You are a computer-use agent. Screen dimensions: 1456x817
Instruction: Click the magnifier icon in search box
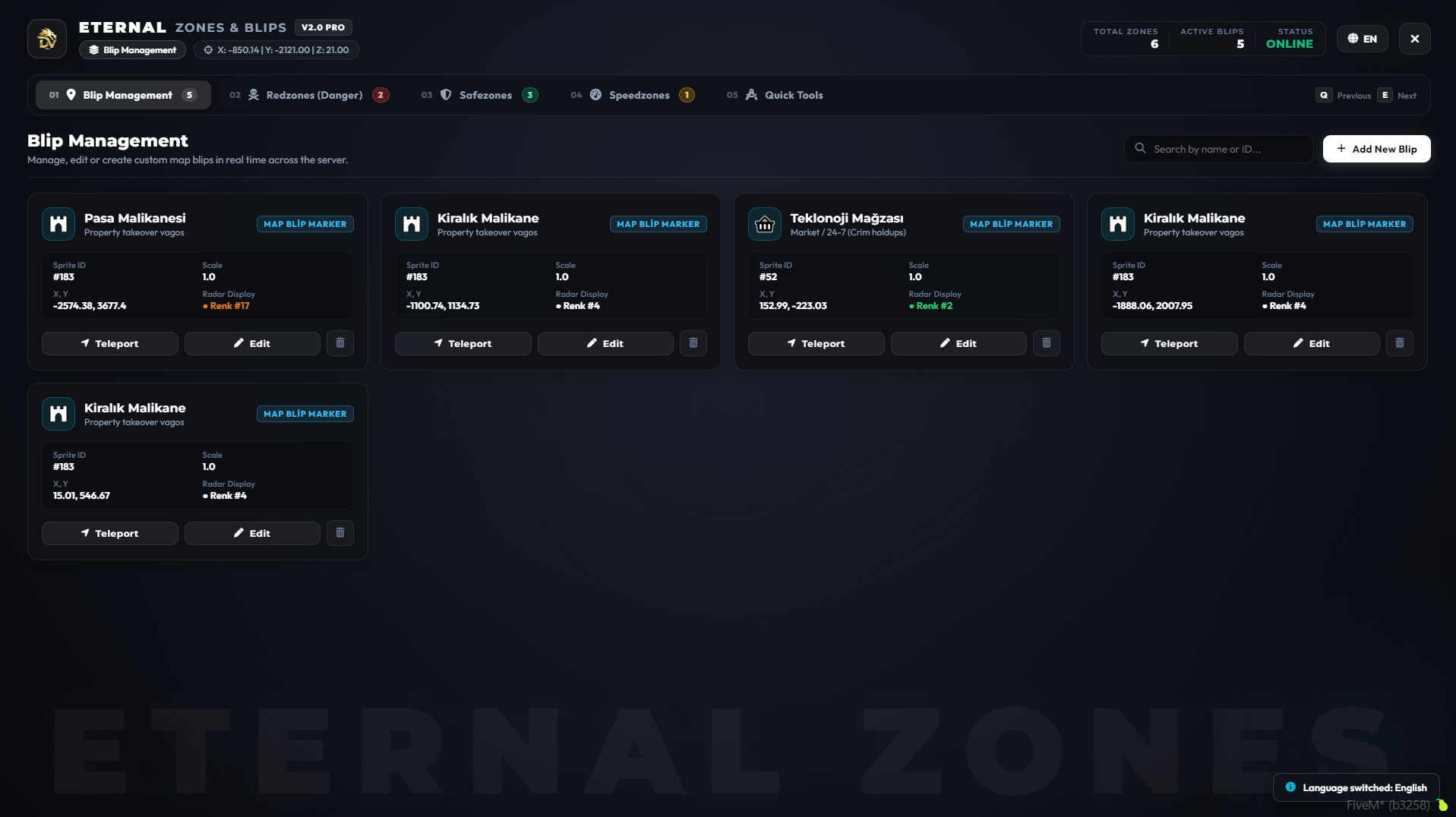[x=1140, y=148]
